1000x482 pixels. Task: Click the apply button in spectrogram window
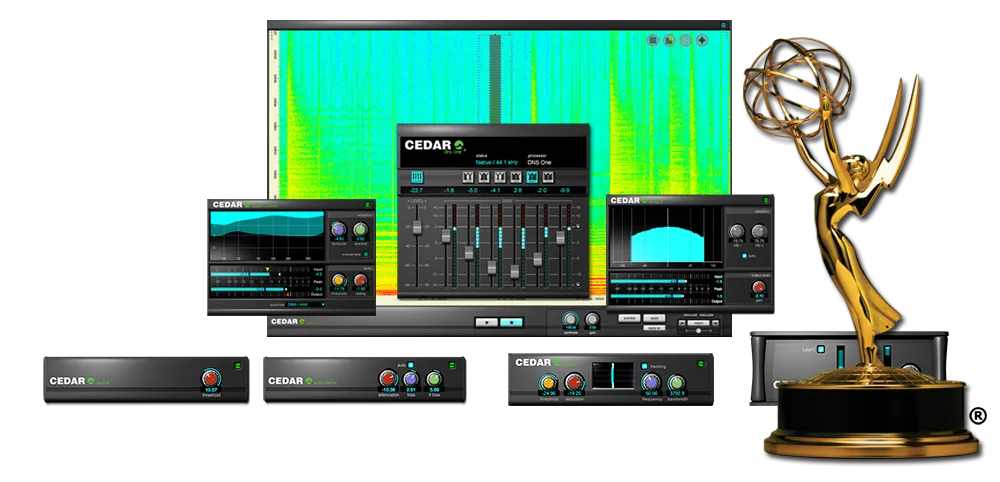654,318
